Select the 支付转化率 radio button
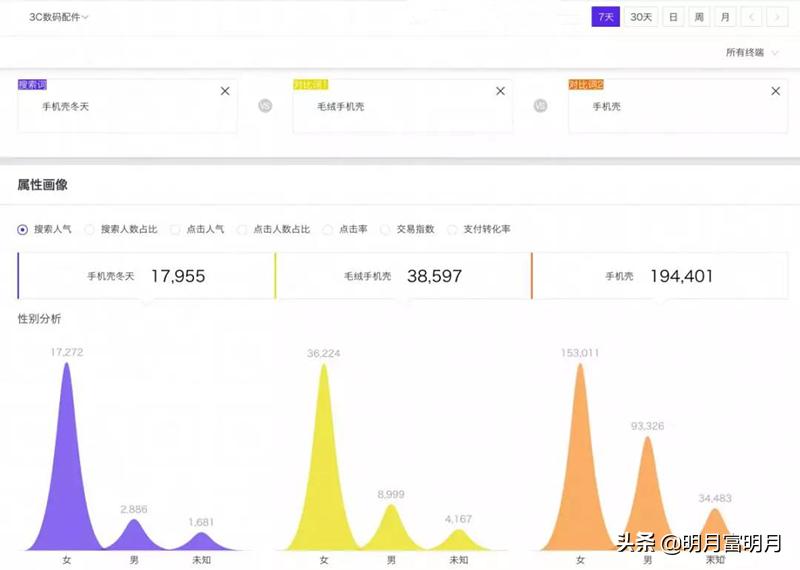 (452, 230)
